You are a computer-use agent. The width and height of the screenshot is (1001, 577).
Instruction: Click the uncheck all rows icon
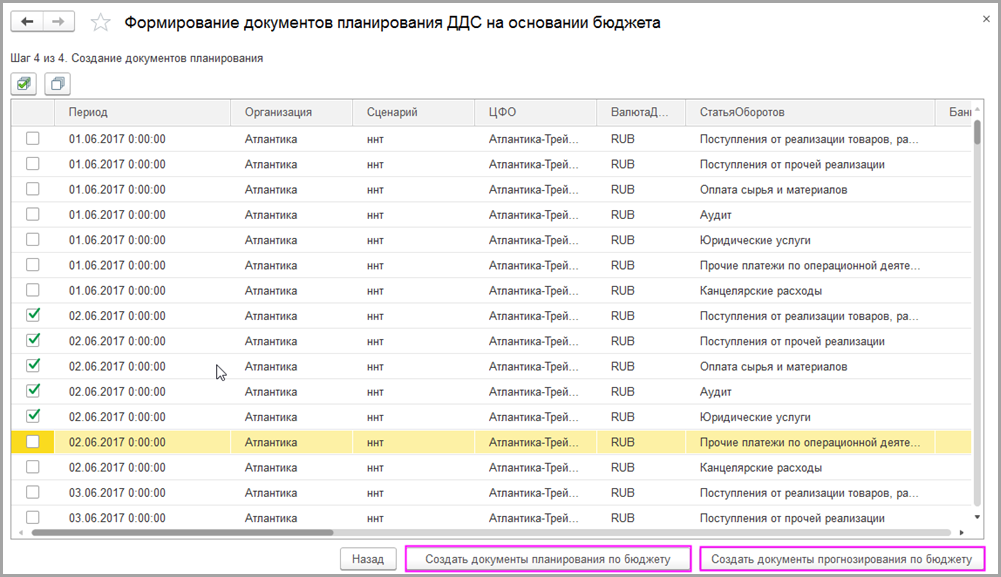tap(57, 84)
